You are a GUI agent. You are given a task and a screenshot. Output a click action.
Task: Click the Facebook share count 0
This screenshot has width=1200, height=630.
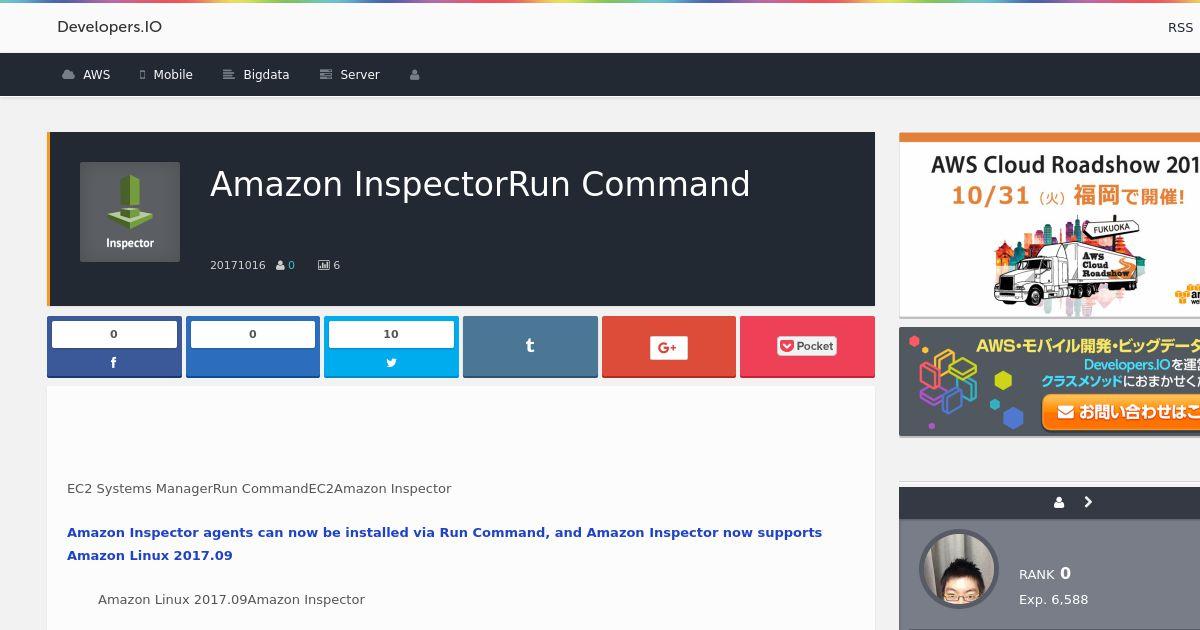114,334
